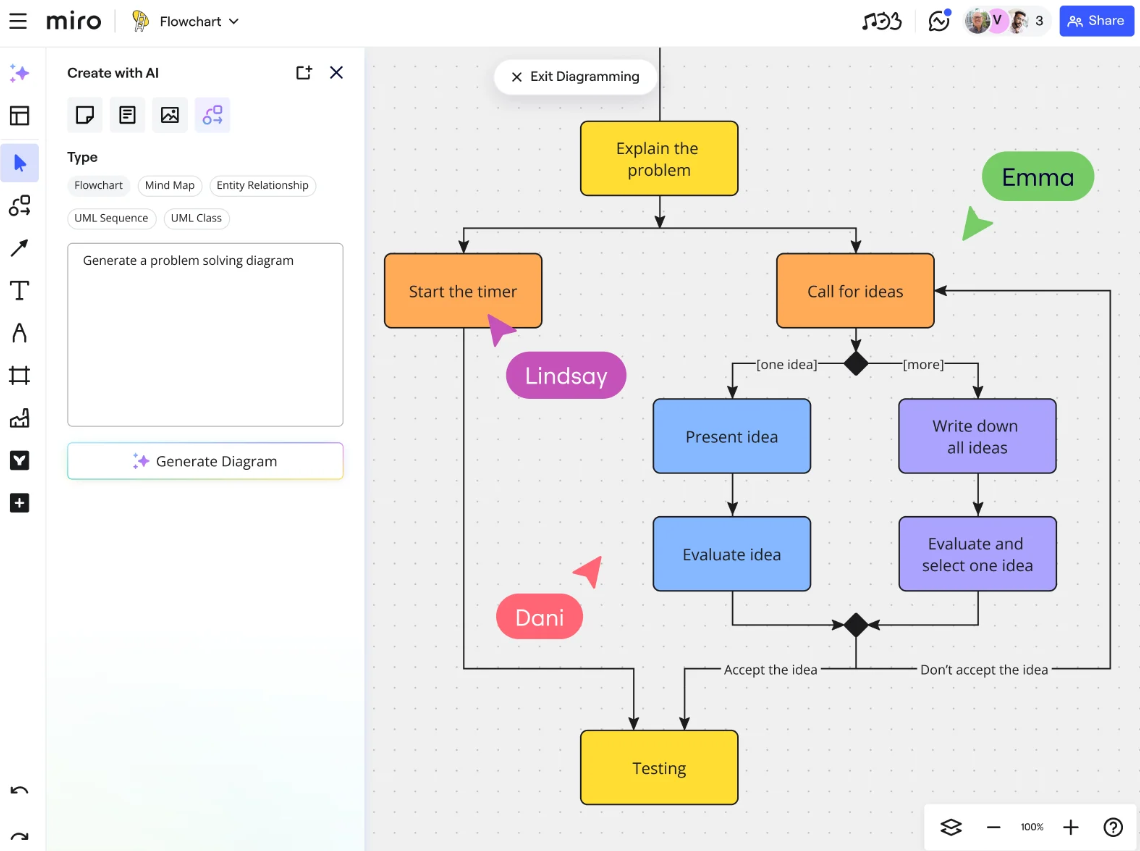Click the Redo arrow
1140x851 pixels.
pos(20,836)
